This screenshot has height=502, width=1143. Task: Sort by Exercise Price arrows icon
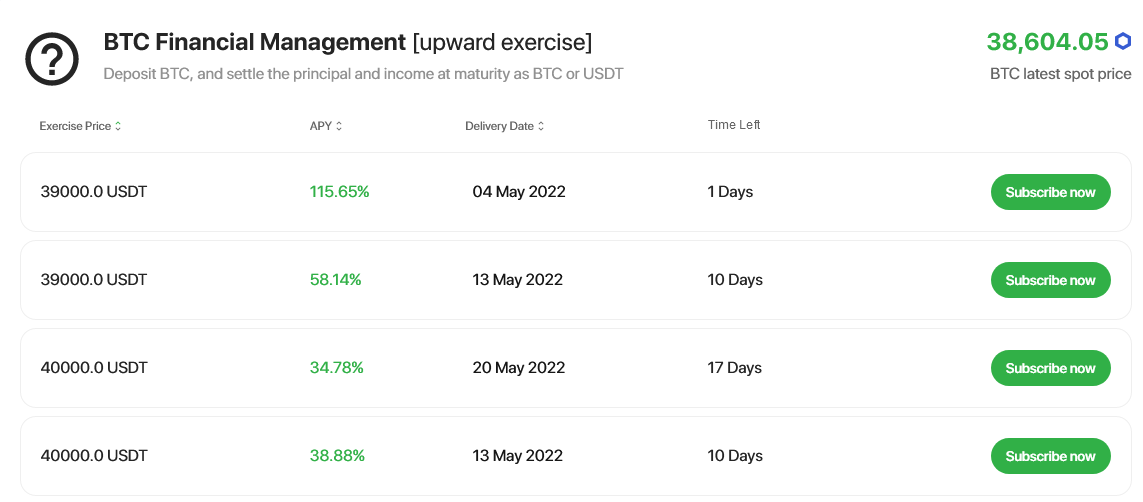point(118,126)
